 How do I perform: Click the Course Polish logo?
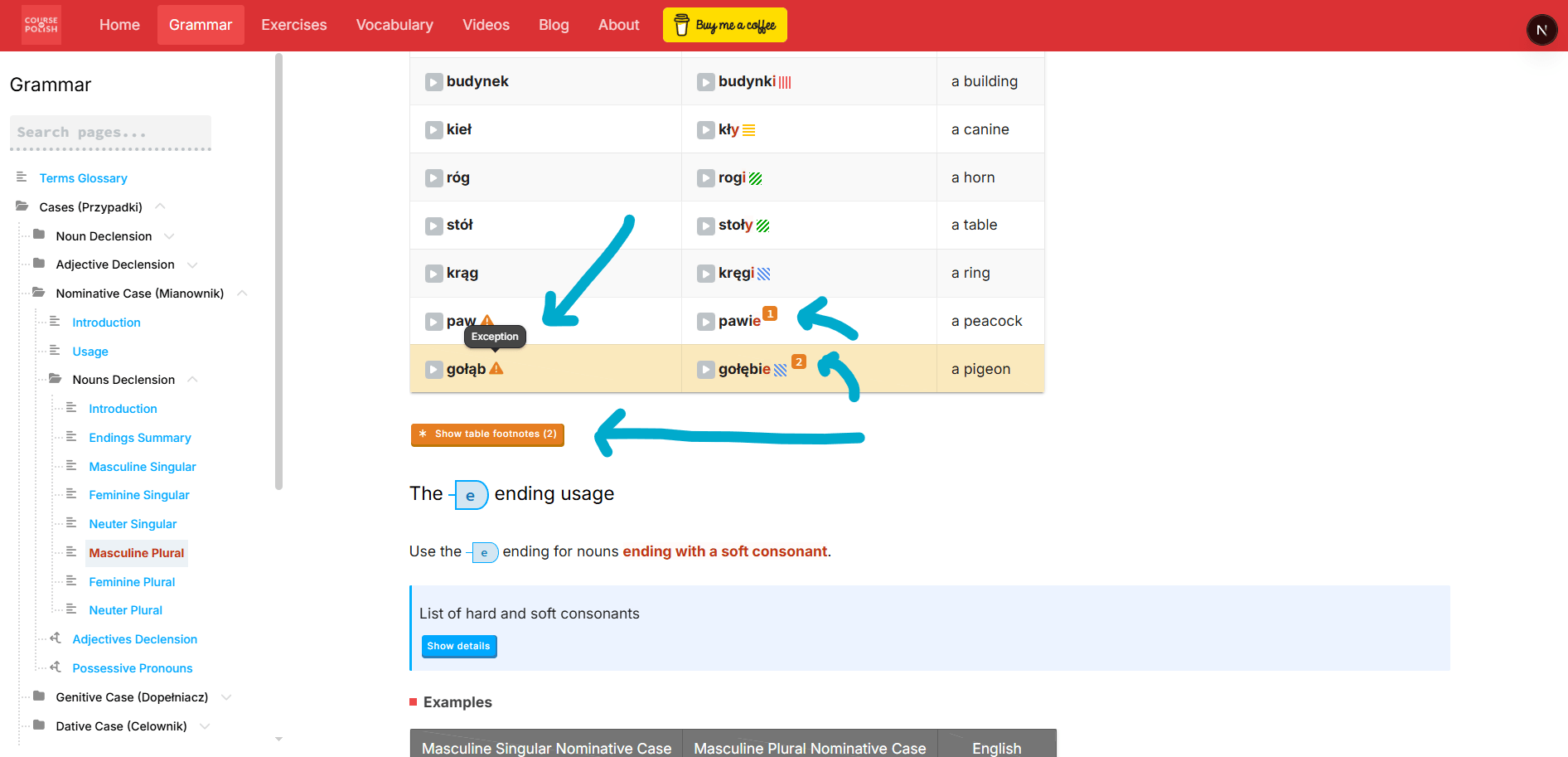41,25
